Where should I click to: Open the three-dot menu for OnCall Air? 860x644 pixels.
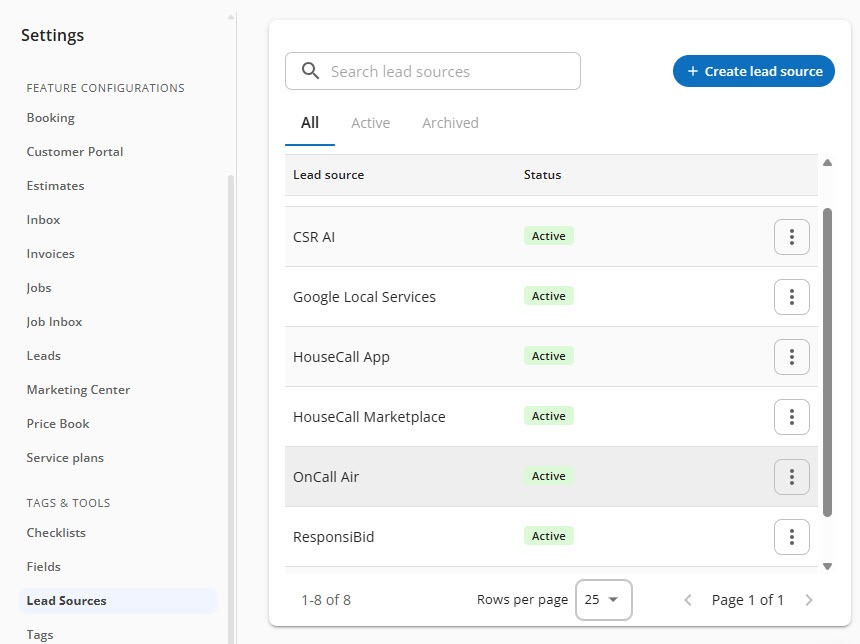(791, 477)
